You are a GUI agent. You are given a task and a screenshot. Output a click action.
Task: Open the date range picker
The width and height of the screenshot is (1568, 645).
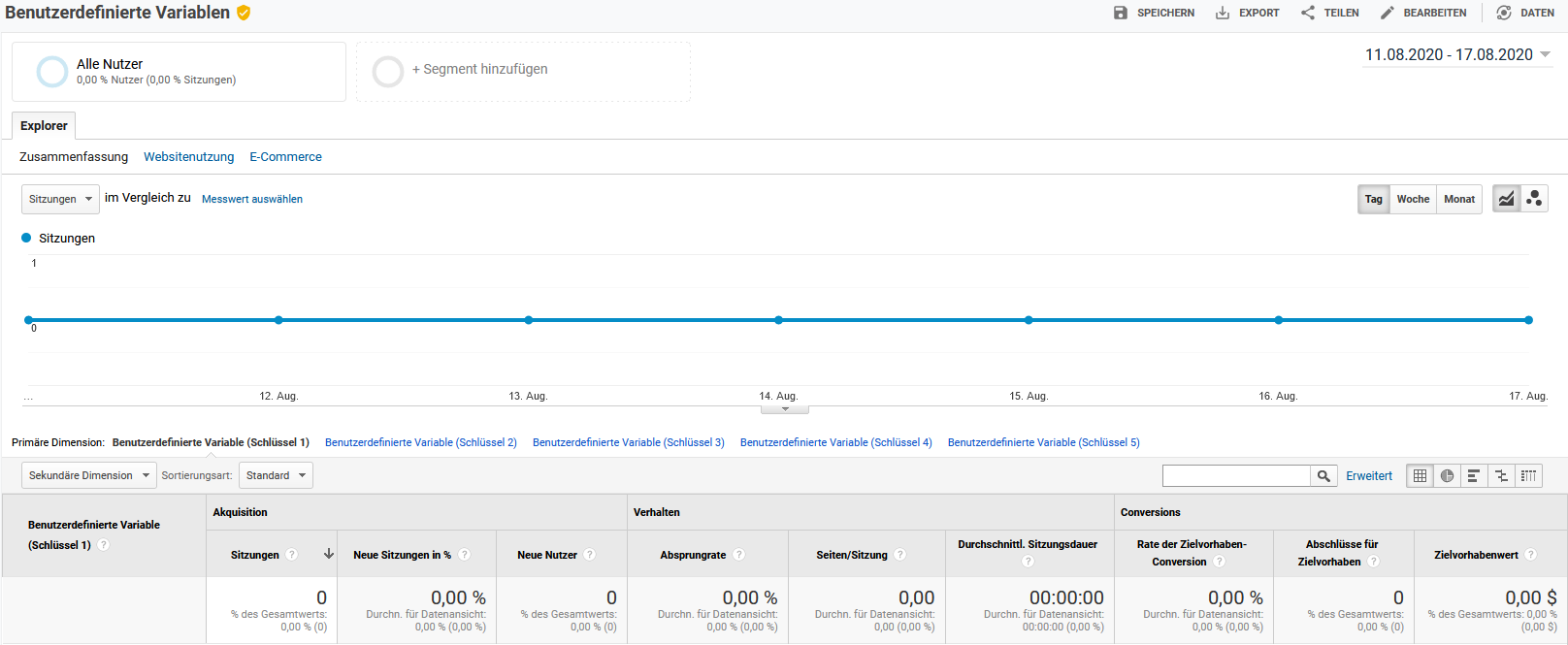point(1457,54)
